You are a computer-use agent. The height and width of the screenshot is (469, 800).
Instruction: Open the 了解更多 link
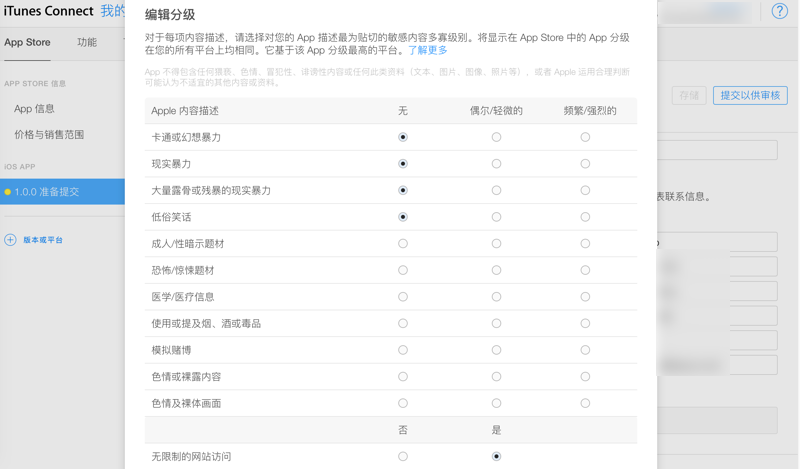pyautogui.click(x=428, y=50)
